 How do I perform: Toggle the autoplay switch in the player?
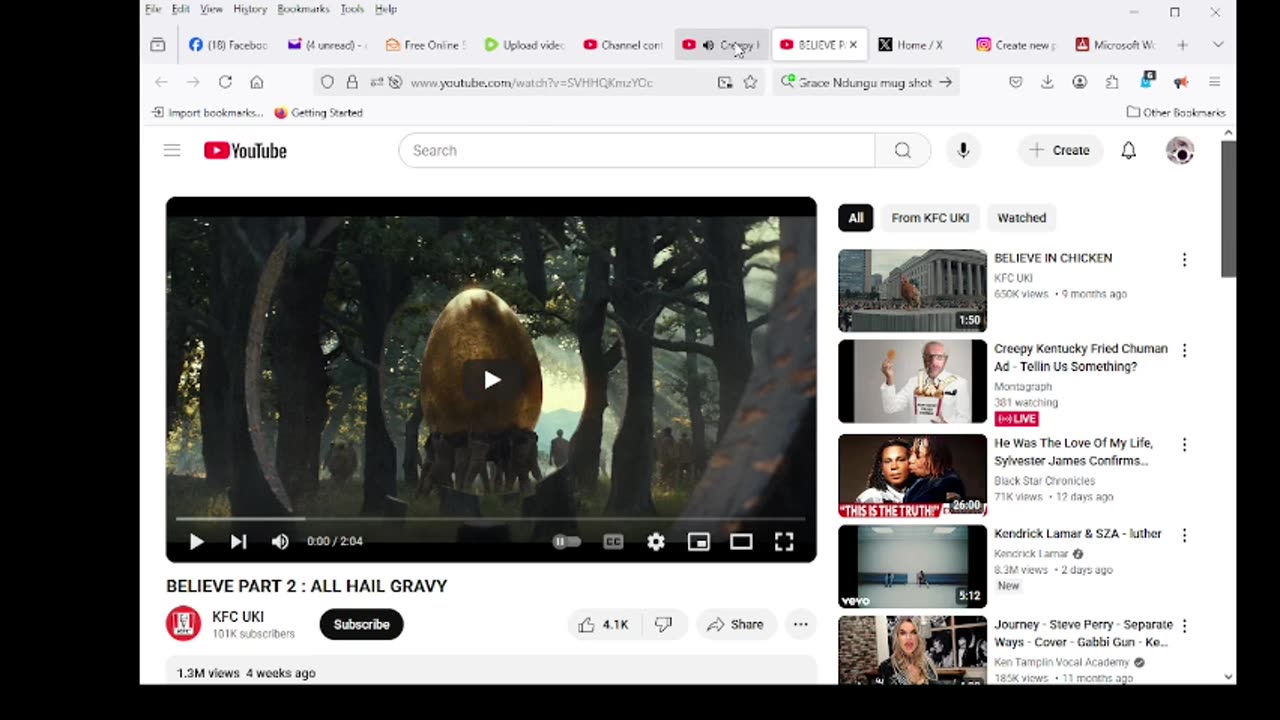coord(566,541)
